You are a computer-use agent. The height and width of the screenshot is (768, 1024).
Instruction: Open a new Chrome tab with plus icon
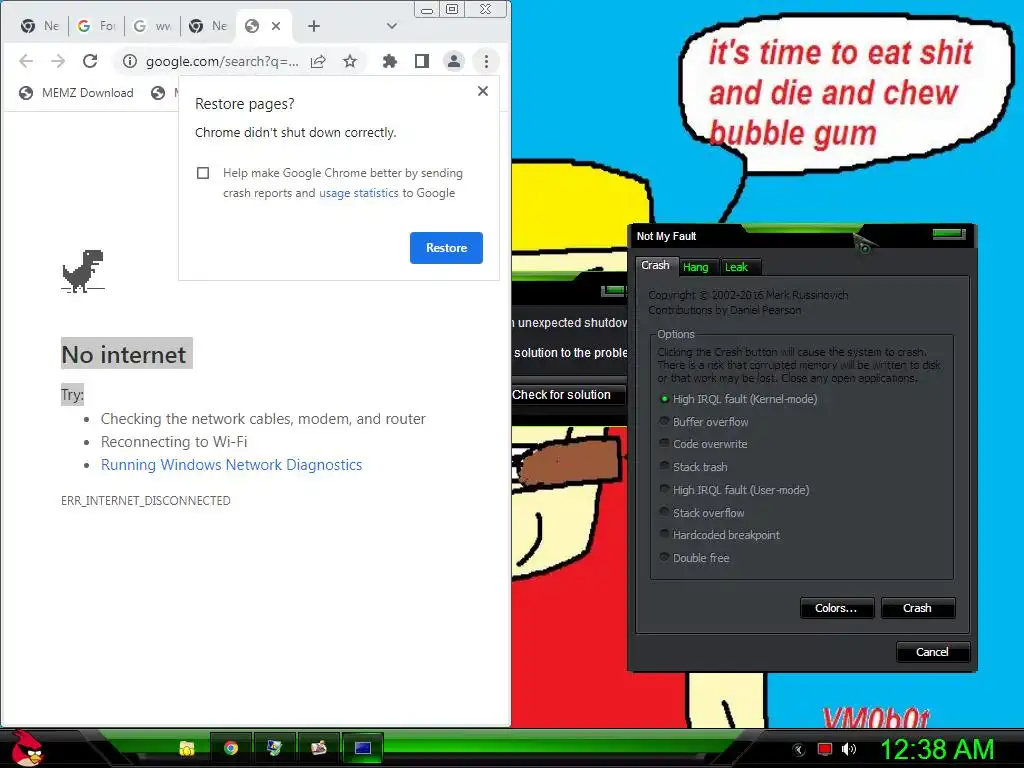tap(314, 26)
